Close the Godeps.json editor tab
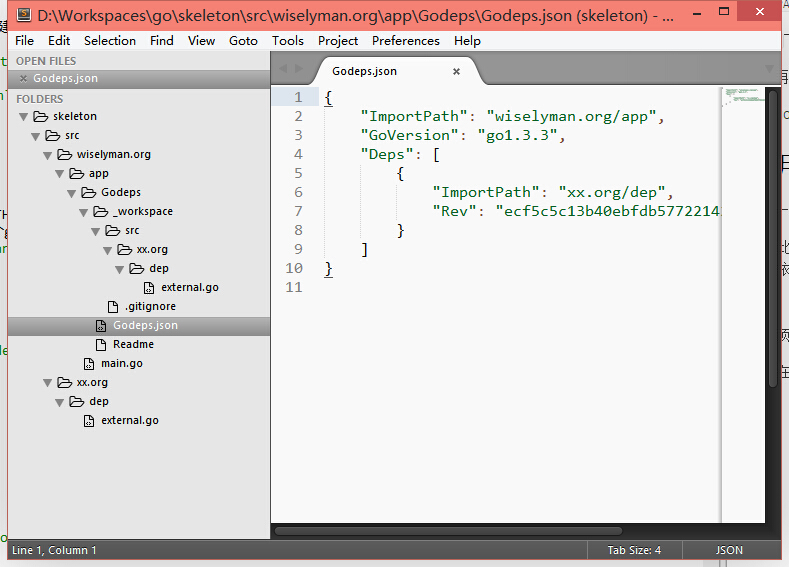789x567 pixels. (456, 71)
